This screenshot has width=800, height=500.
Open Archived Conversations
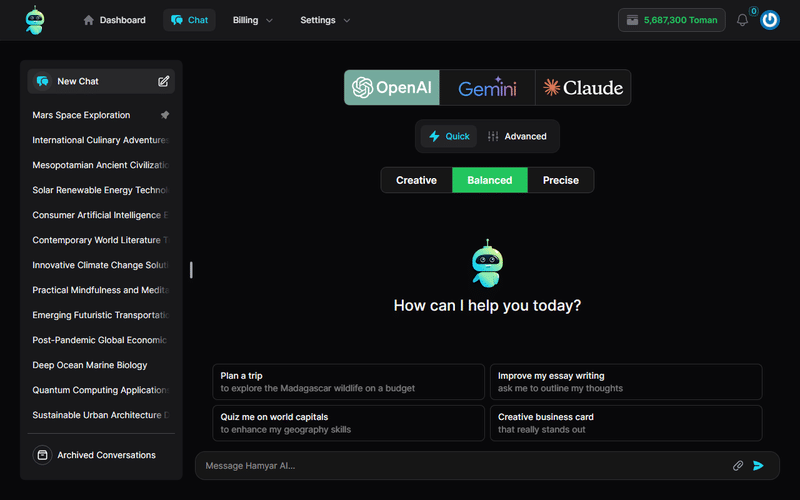click(x=101, y=455)
